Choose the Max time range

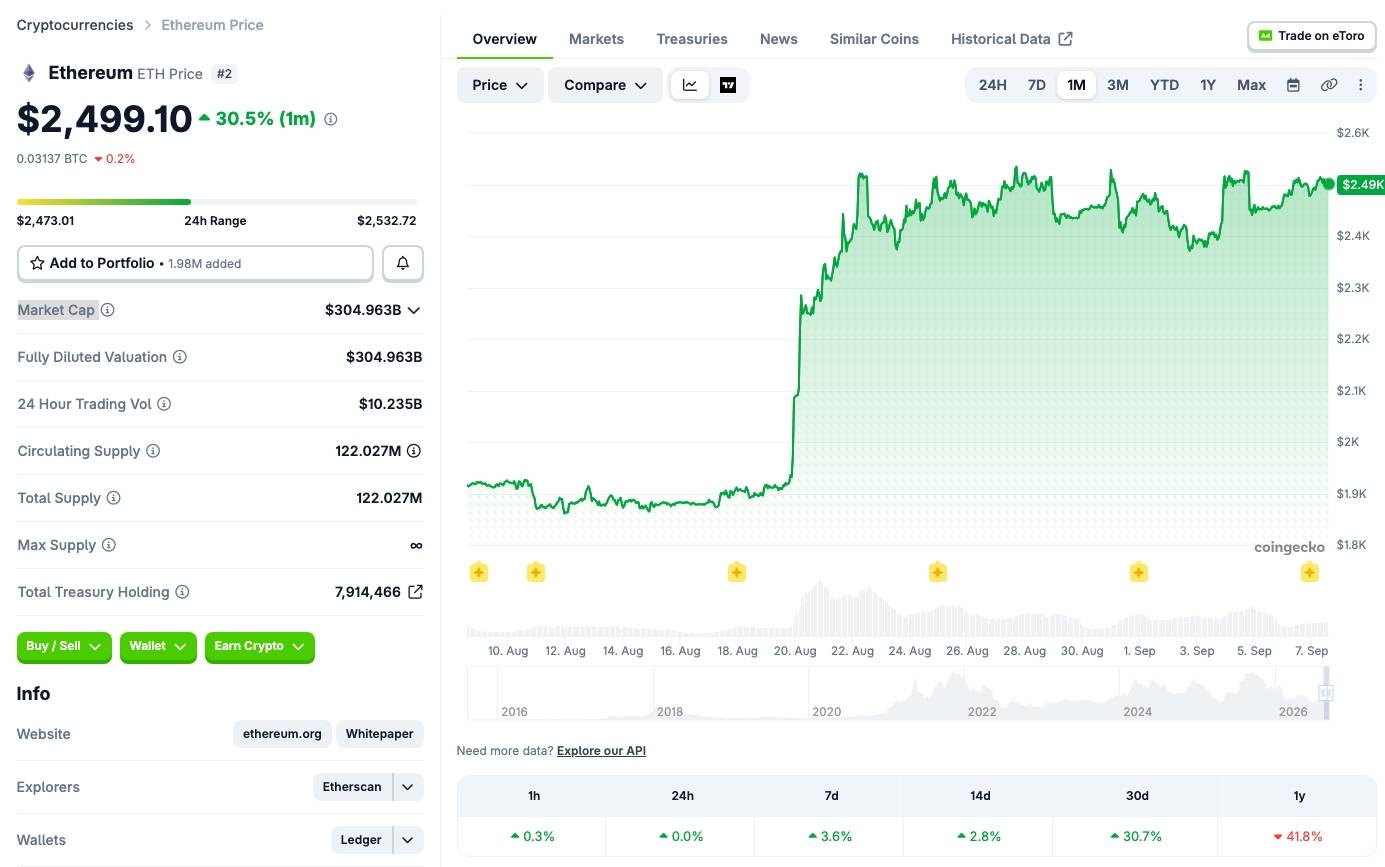click(1251, 85)
